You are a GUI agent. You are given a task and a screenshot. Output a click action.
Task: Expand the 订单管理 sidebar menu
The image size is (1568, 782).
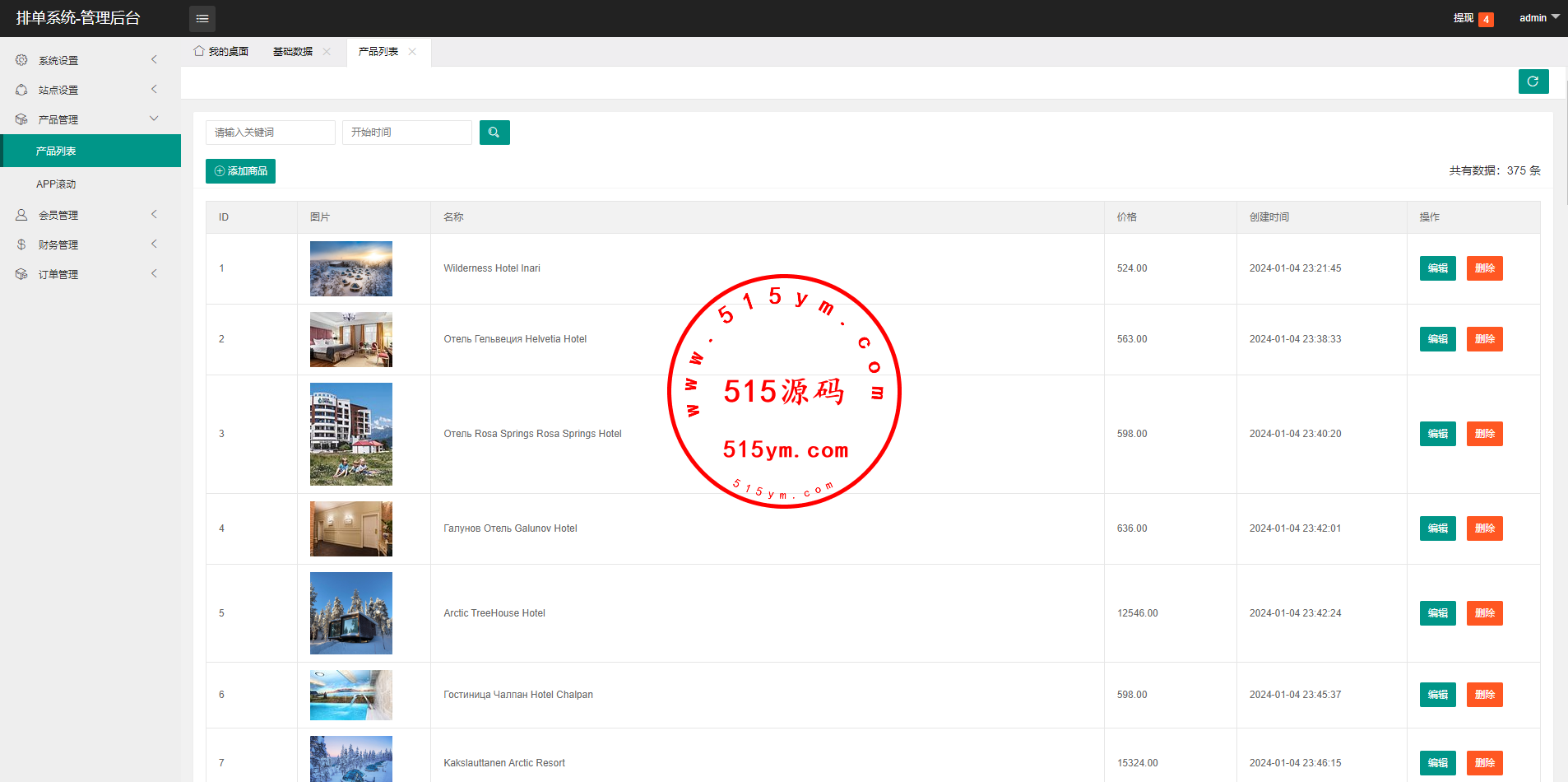pyautogui.click(x=90, y=274)
